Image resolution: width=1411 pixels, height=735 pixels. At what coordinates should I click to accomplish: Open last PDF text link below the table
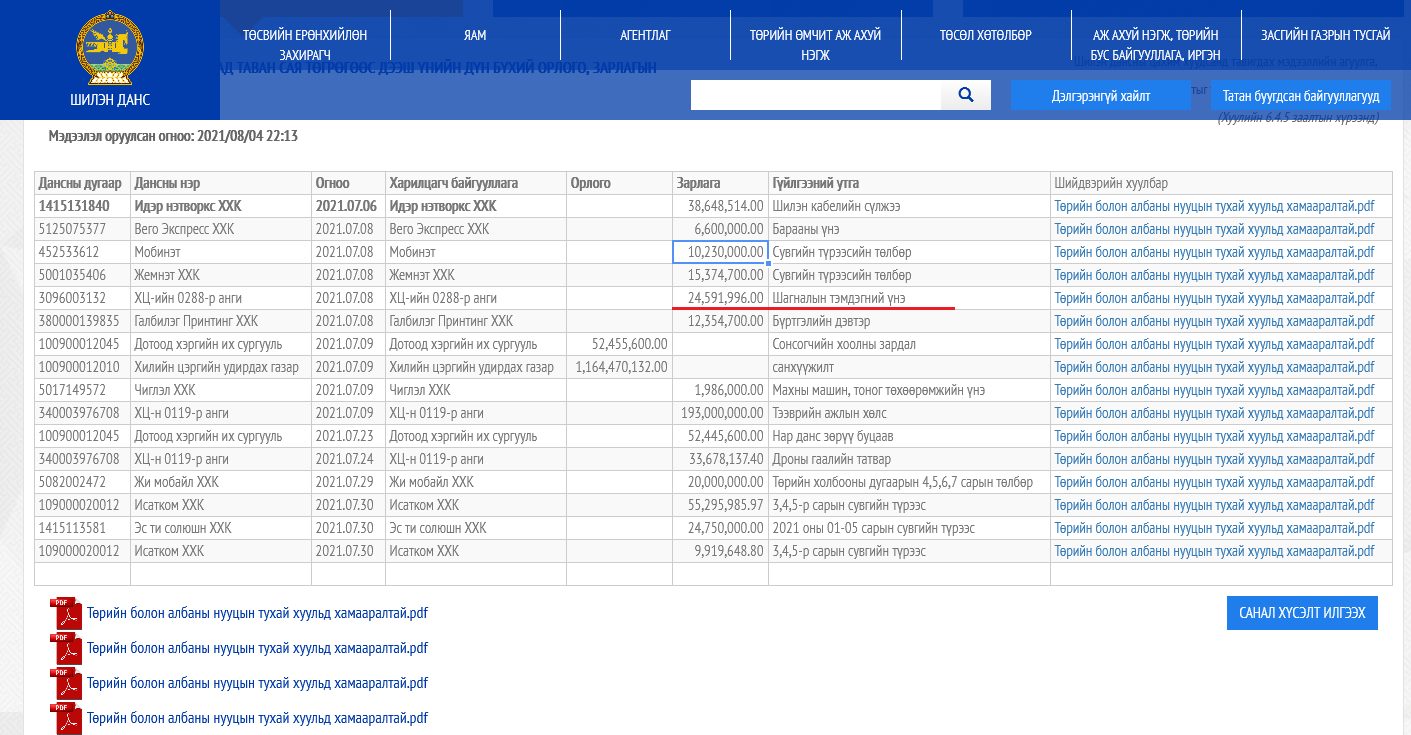click(257, 718)
